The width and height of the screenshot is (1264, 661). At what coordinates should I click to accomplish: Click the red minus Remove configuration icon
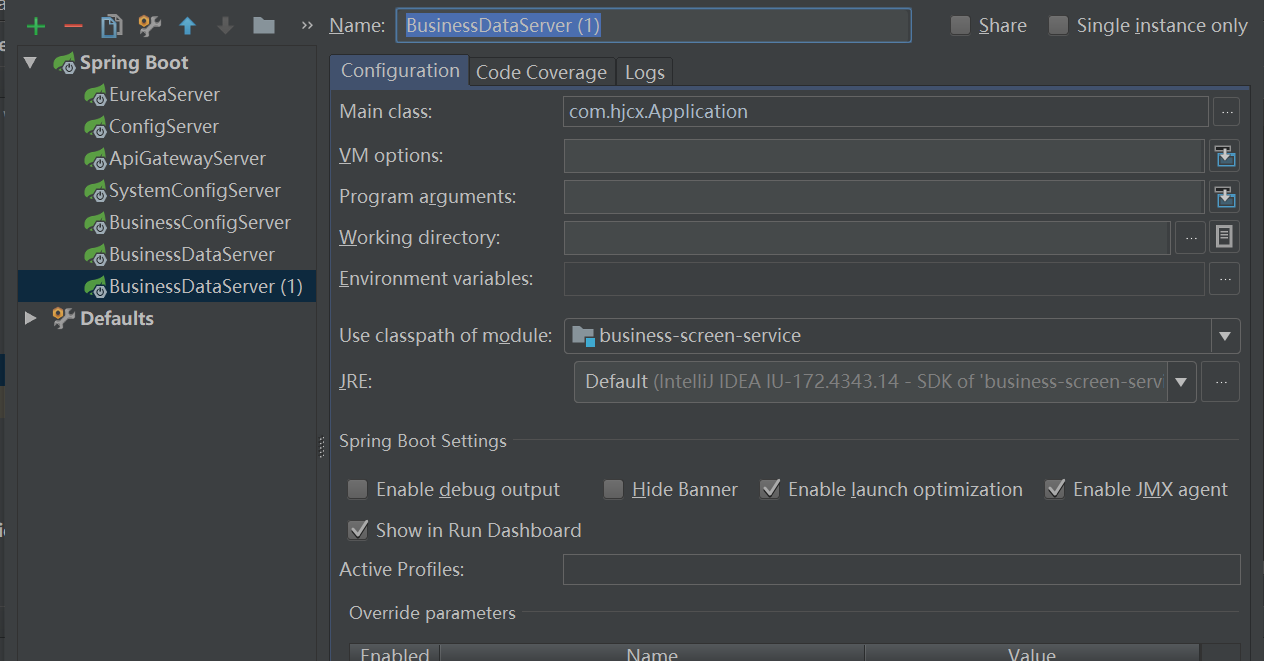point(73,26)
